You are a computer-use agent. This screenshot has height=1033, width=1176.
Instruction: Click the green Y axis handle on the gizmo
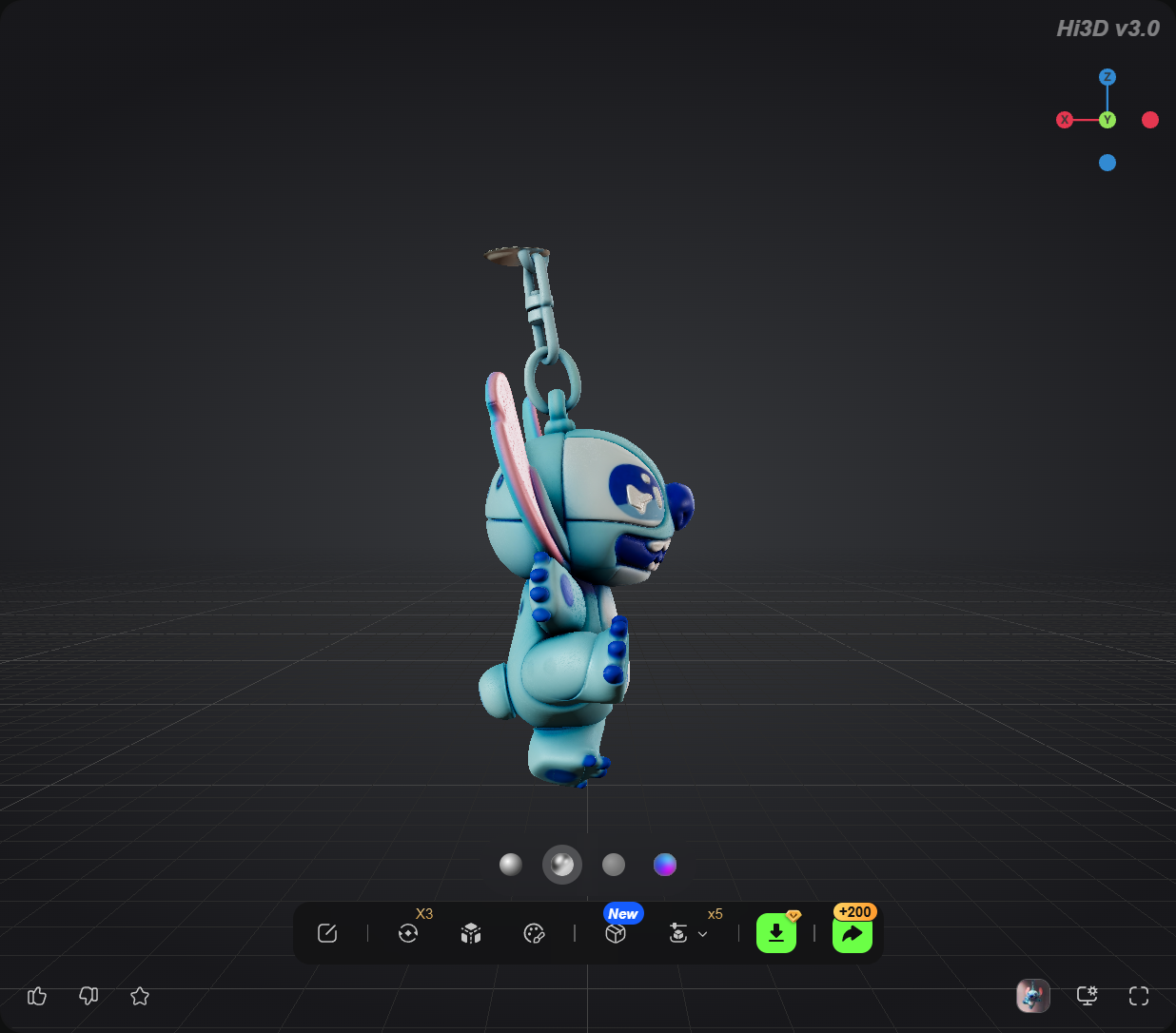coord(1107,120)
